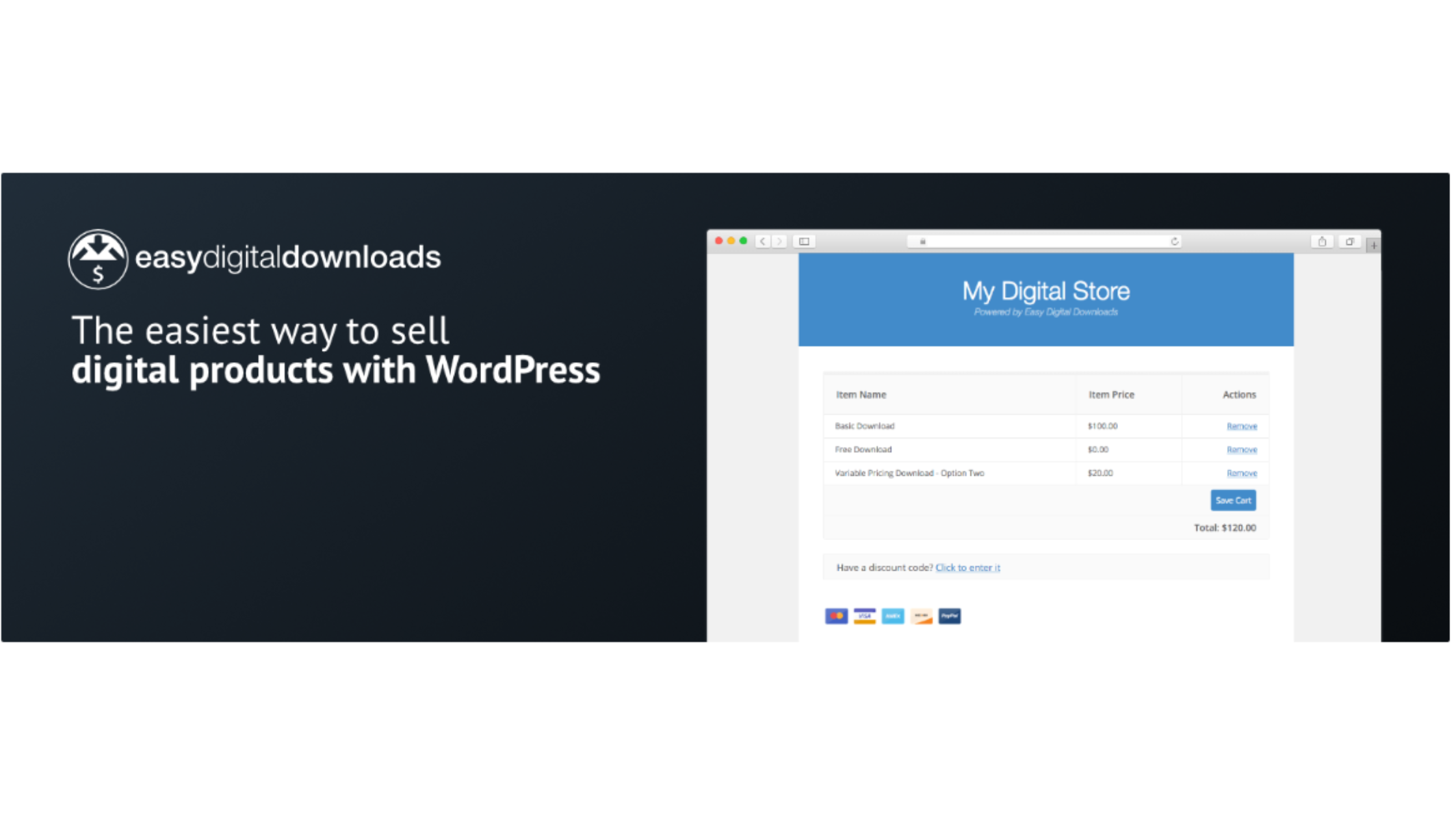The height and width of the screenshot is (819, 1456).
Task: Reload the page with the refresh icon
Action: [x=1175, y=242]
